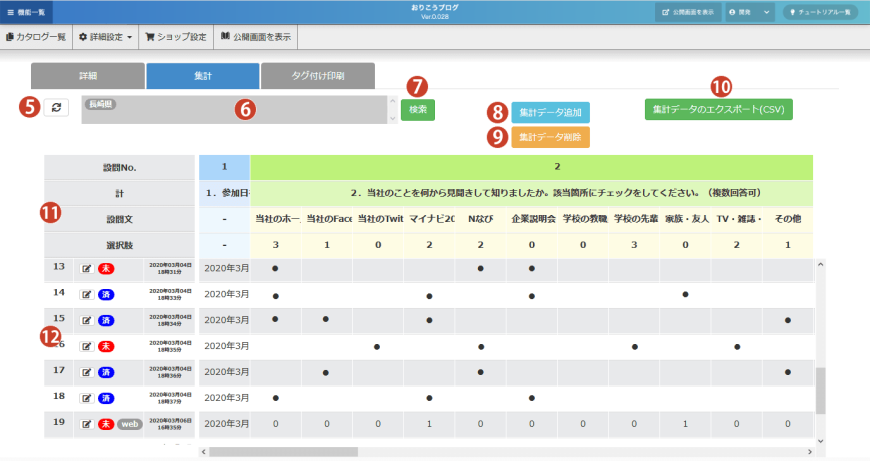Expand the 詳細設定 dropdown menu

point(105,37)
